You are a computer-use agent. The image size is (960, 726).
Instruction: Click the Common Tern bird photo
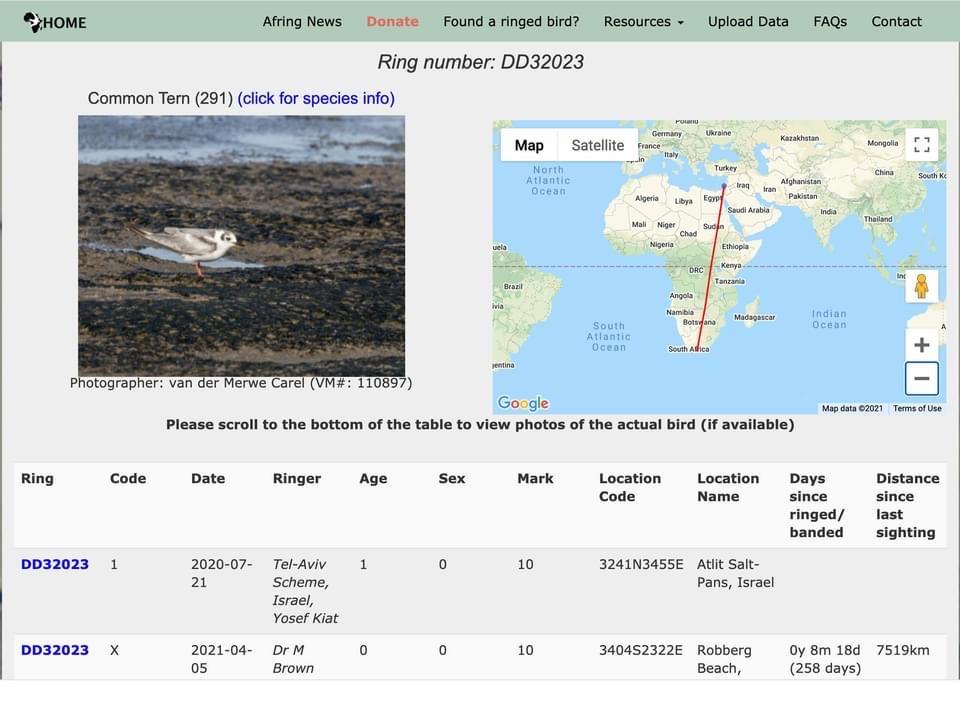click(241, 245)
